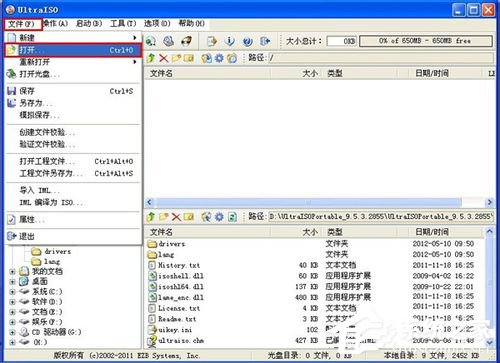Screen dimensions: 500x363
Task: Create new folder in the local pane toolbar
Action: [163, 217]
